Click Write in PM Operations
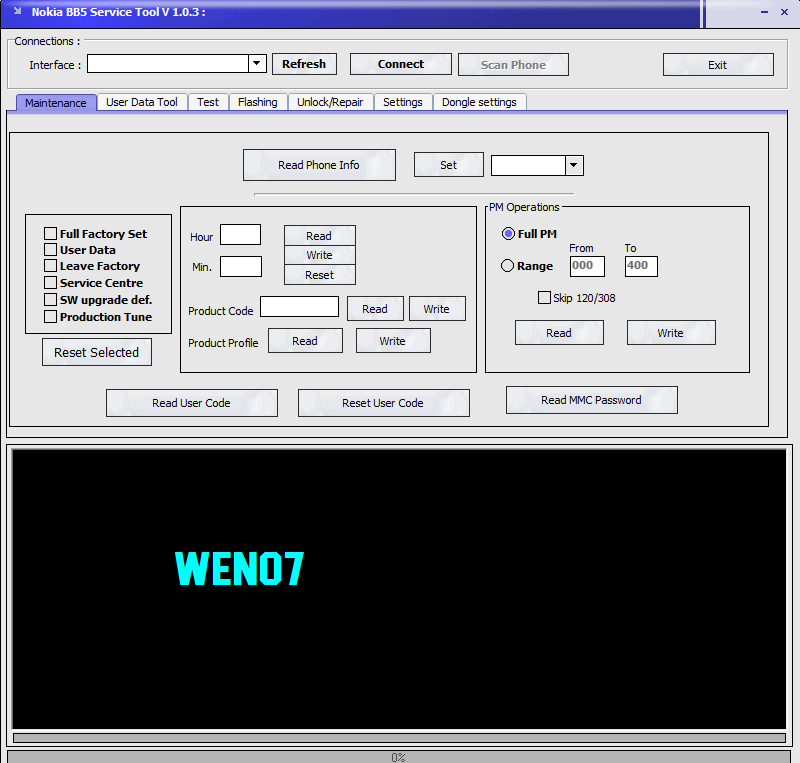This screenshot has width=800, height=763. pos(671,333)
